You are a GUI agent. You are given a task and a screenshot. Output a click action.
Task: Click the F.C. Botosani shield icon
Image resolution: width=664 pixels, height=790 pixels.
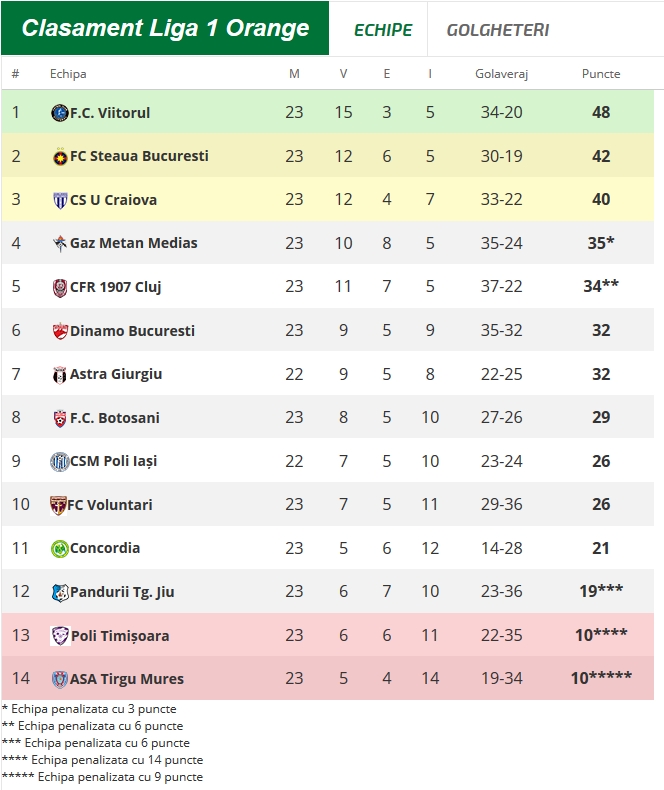pos(60,419)
